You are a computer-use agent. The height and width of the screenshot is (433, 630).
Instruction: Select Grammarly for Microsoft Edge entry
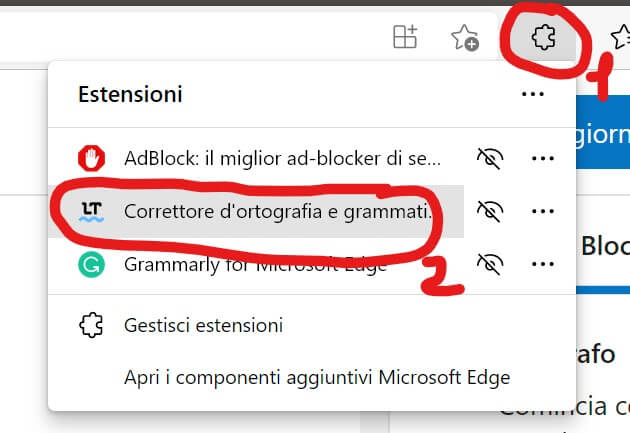click(257, 264)
